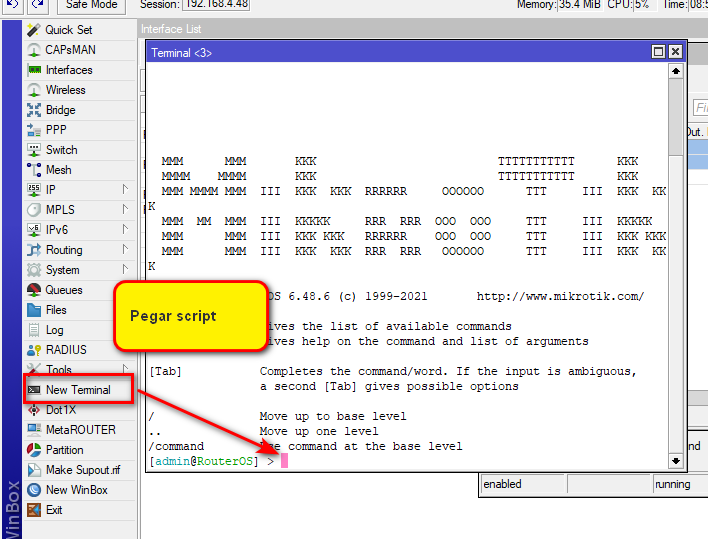Select New WinBox label
The width and height of the screenshot is (708, 539).
[x=77, y=490]
